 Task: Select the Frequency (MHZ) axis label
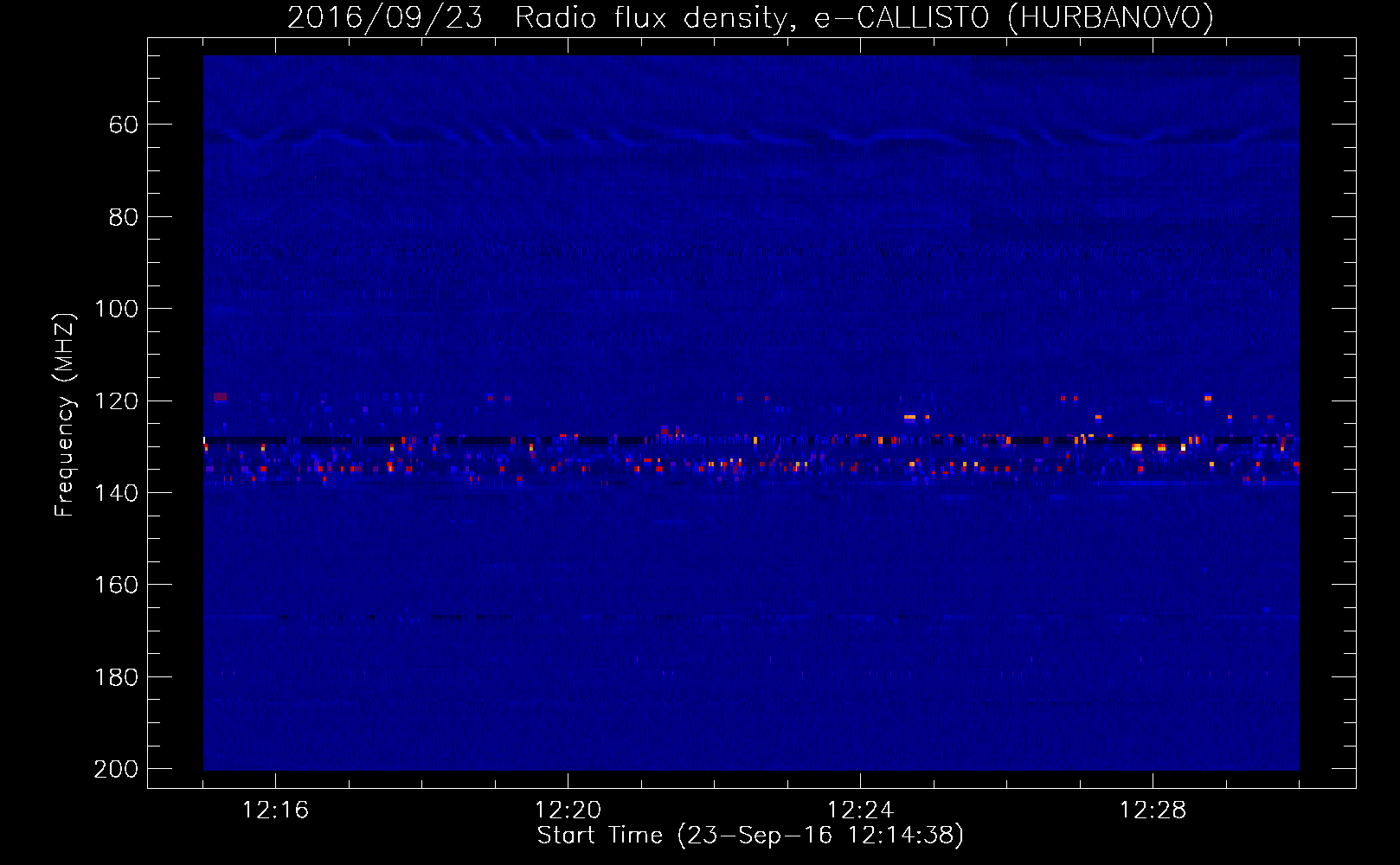(65, 414)
